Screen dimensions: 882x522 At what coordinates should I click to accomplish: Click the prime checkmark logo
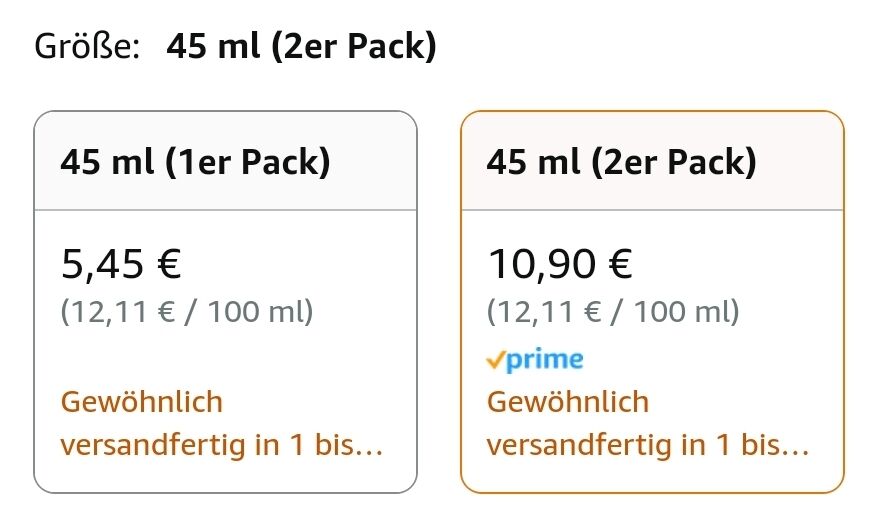pos(534,359)
